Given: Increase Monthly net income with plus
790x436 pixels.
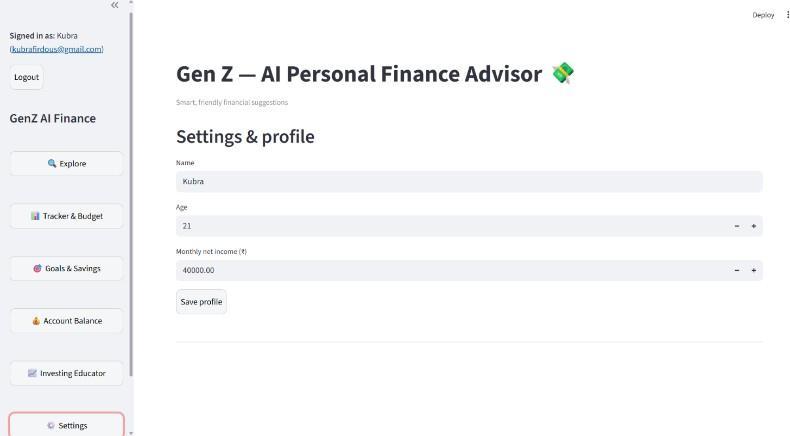Looking at the screenshot, I should coord(754,270).
